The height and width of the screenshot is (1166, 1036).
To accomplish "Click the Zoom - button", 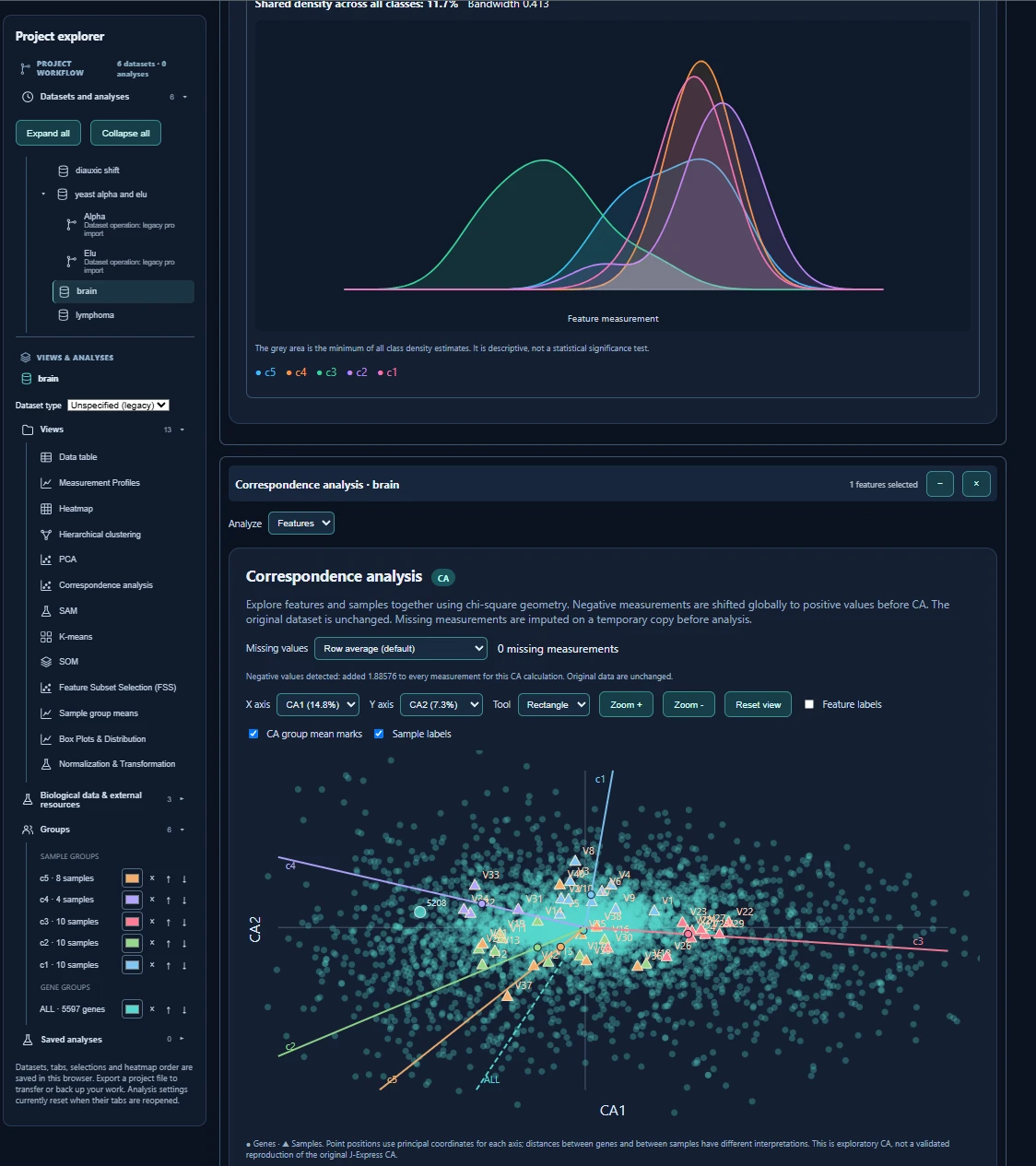I will pos(689,704).
